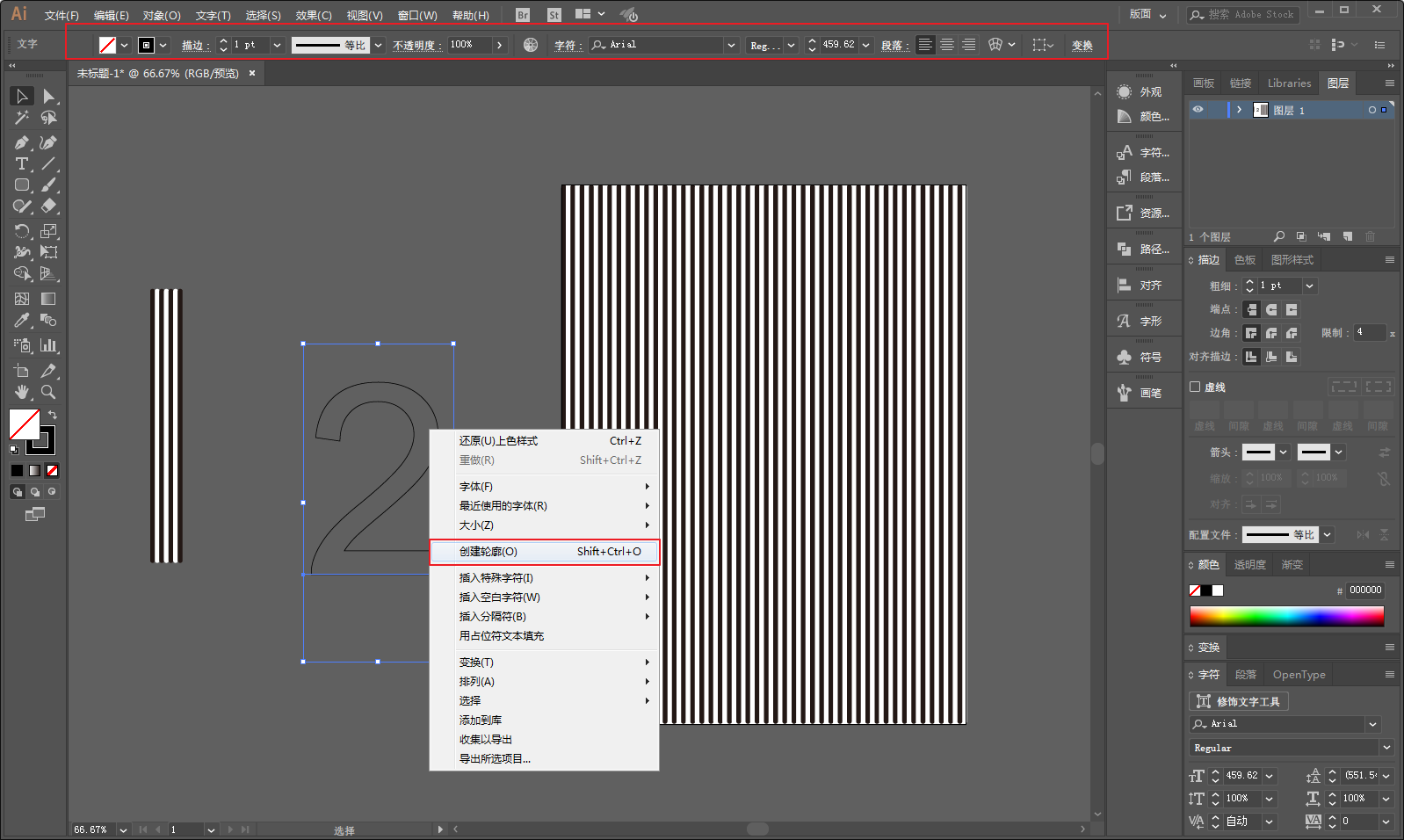This screenshot has width=1404, height=840.
Task: Align paragraph text left in control bar
Action: coord(925,45)
